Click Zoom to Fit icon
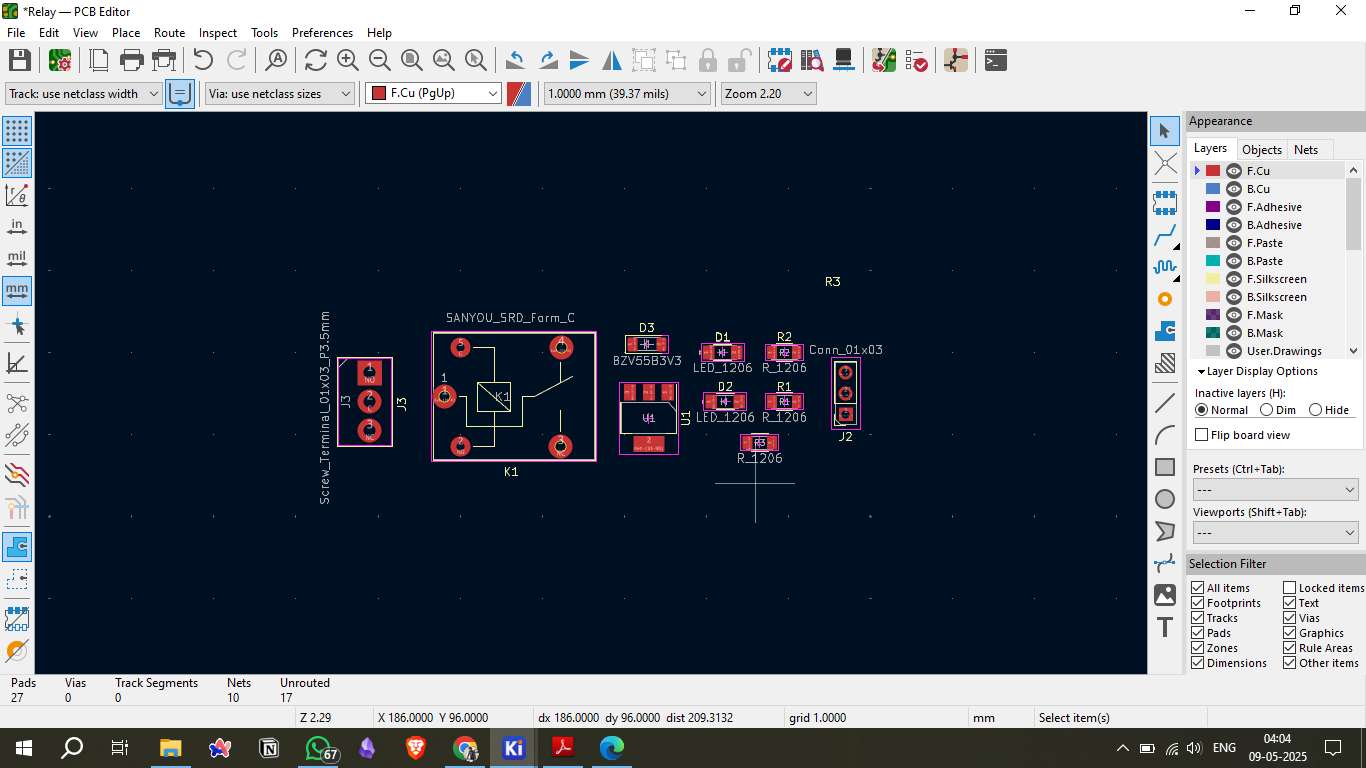The height and width of the screenshot is (768, 1366). 412,60
